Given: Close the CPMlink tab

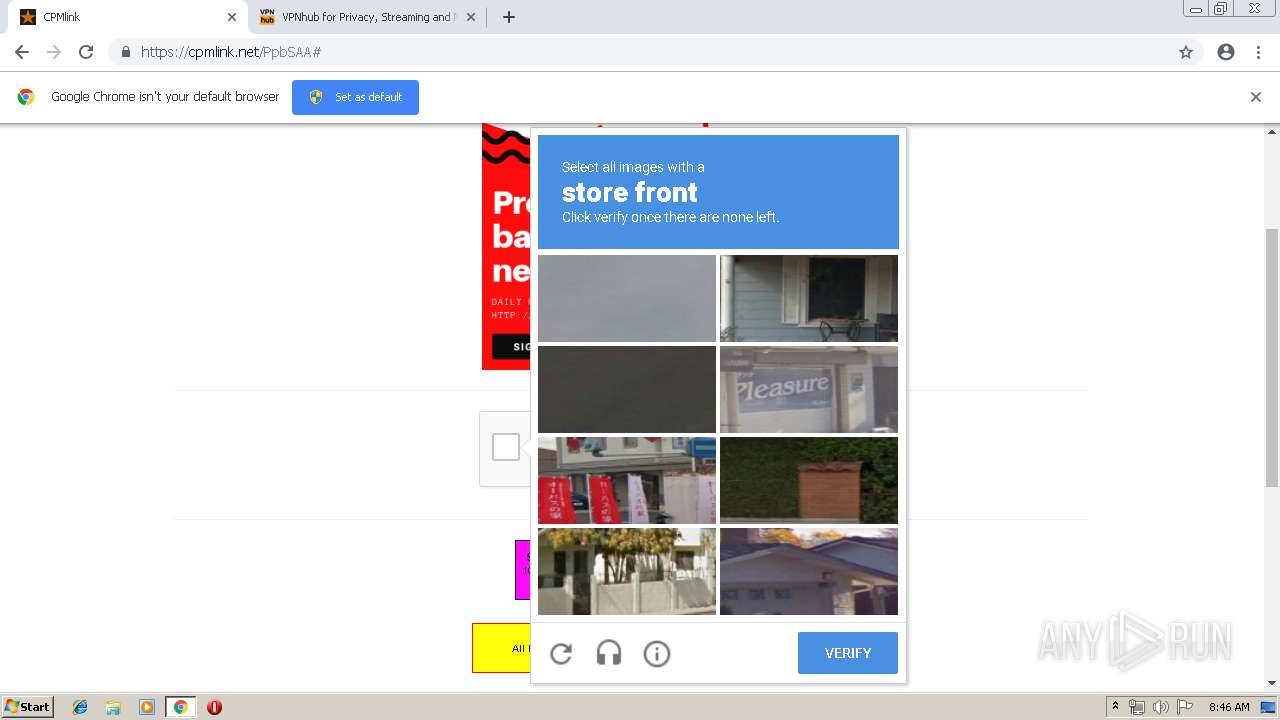Looking at the screenshot, I should tap(232, 17).
